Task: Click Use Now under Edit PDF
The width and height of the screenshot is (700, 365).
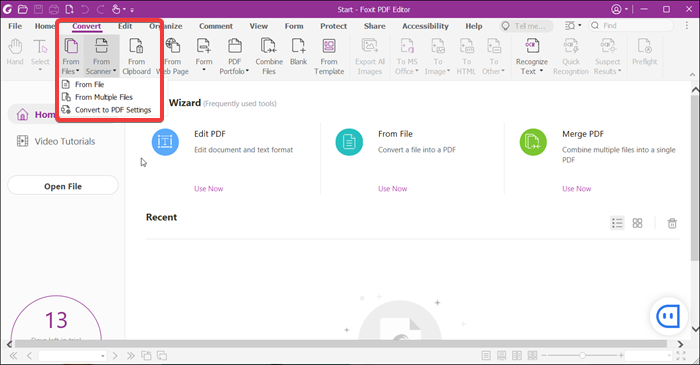Action: tap(208, 189)
